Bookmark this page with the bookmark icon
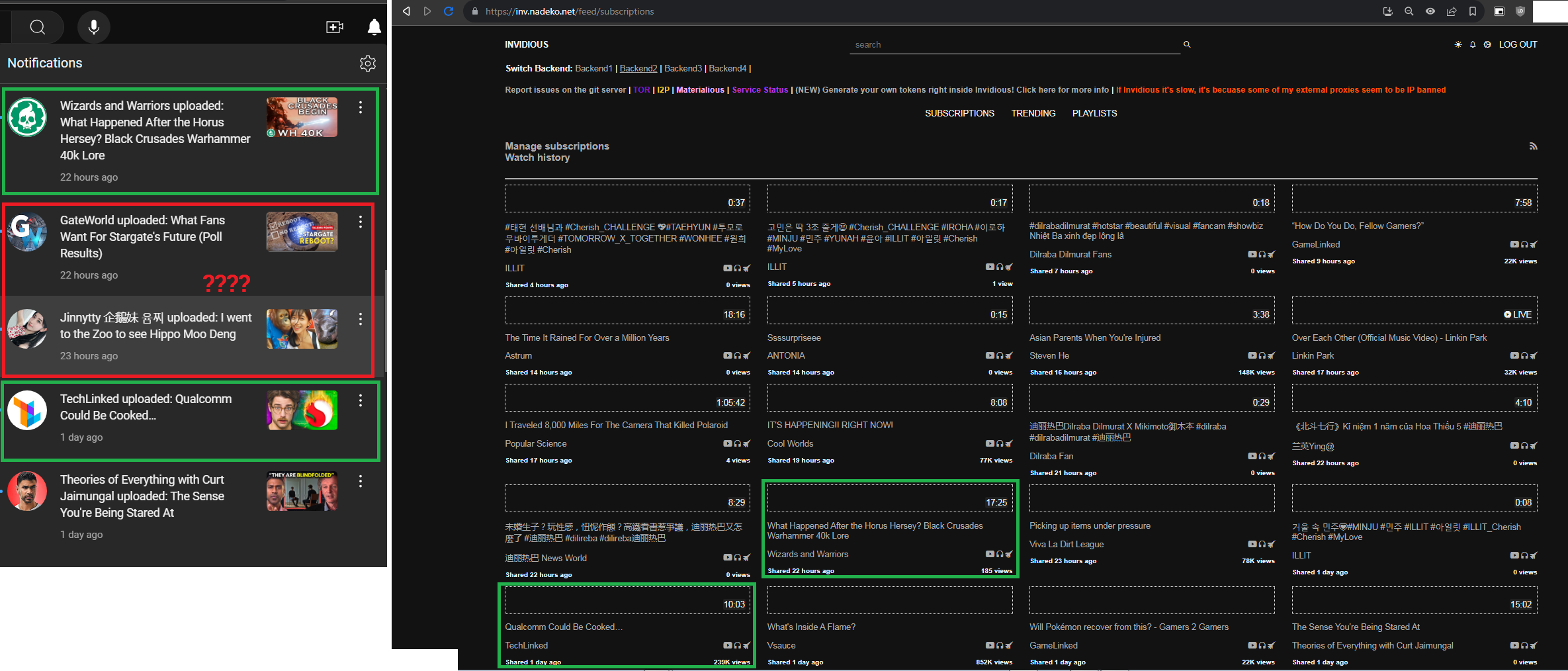The height and width of the screenshot is (671, 1568). pos(1473,11)
